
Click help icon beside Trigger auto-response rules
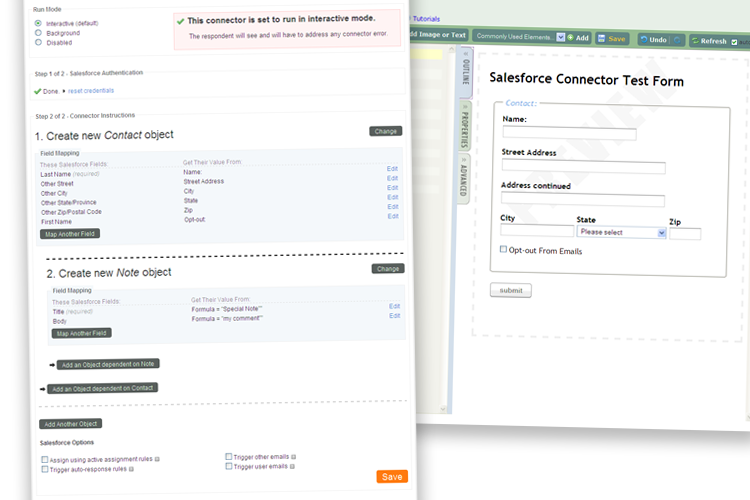click(131, 468)
